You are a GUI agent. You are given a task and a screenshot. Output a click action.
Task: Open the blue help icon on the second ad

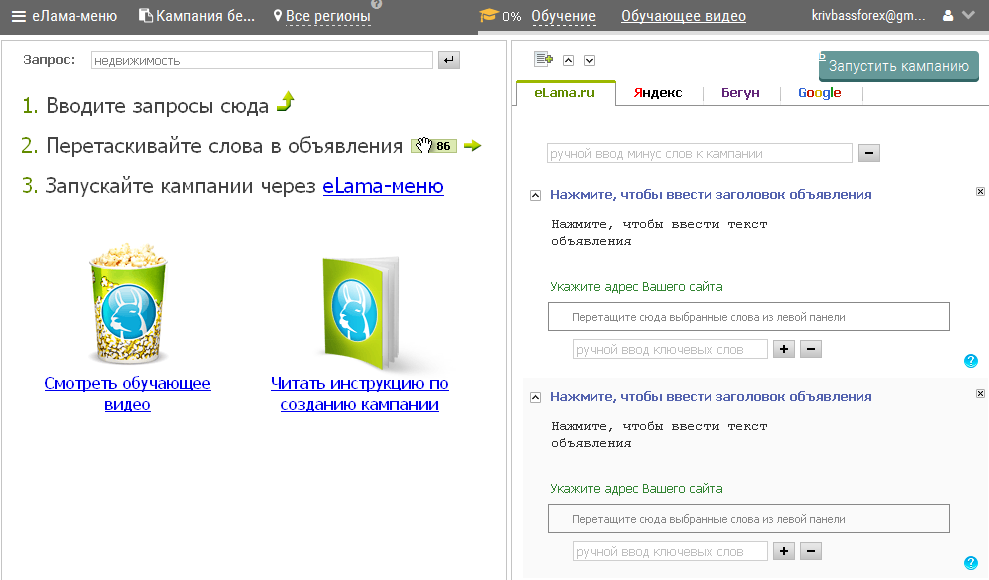click(x=971, y=562)
